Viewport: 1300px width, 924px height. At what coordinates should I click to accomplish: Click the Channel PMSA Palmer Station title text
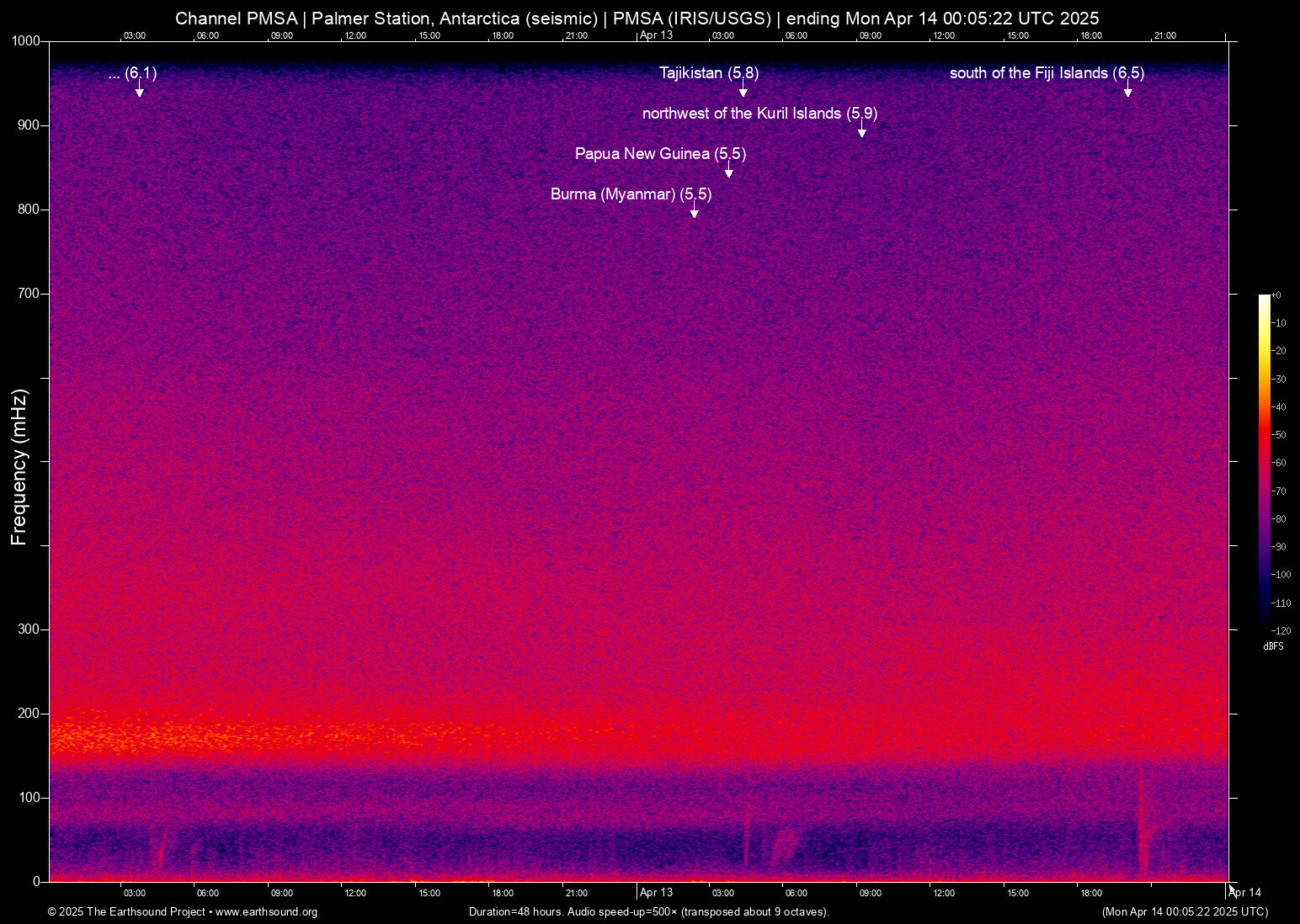coord(637,18)
